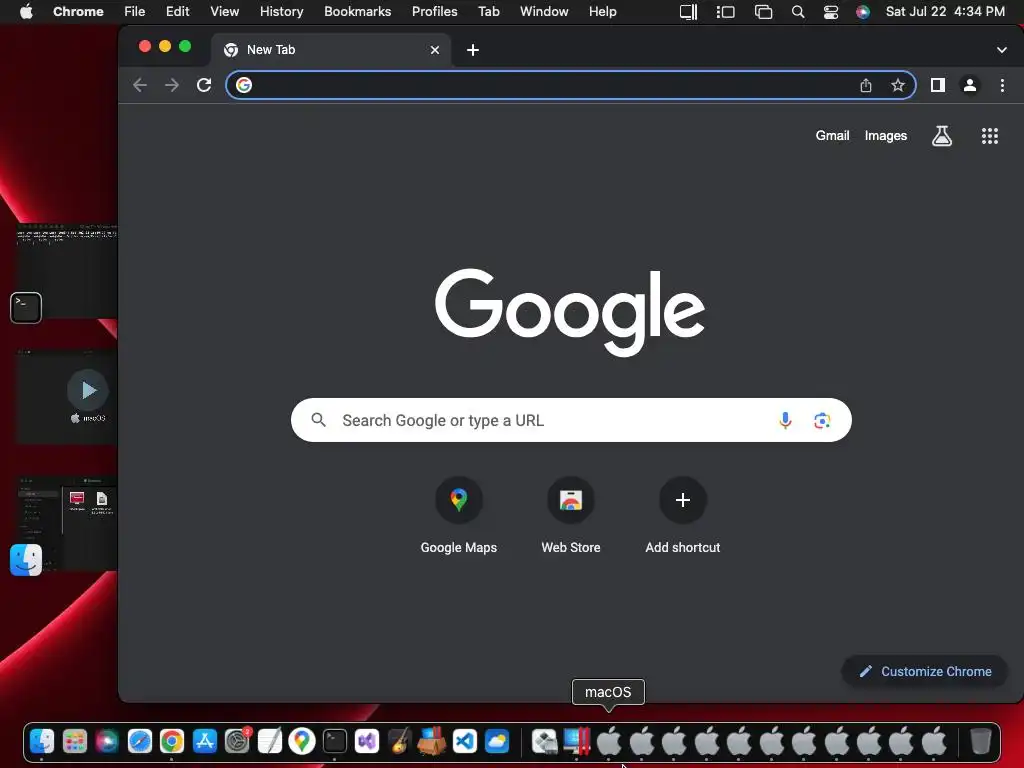Viewport: 1024px width, 768px height.
Task: Open System Settings from the Dock
Action: [237, 741]
